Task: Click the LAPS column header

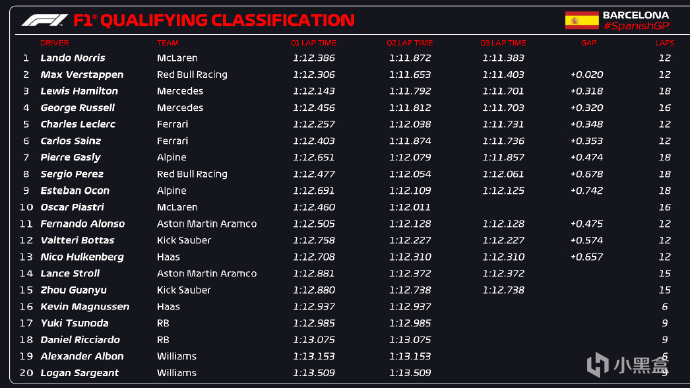Action: click(664, 43)
